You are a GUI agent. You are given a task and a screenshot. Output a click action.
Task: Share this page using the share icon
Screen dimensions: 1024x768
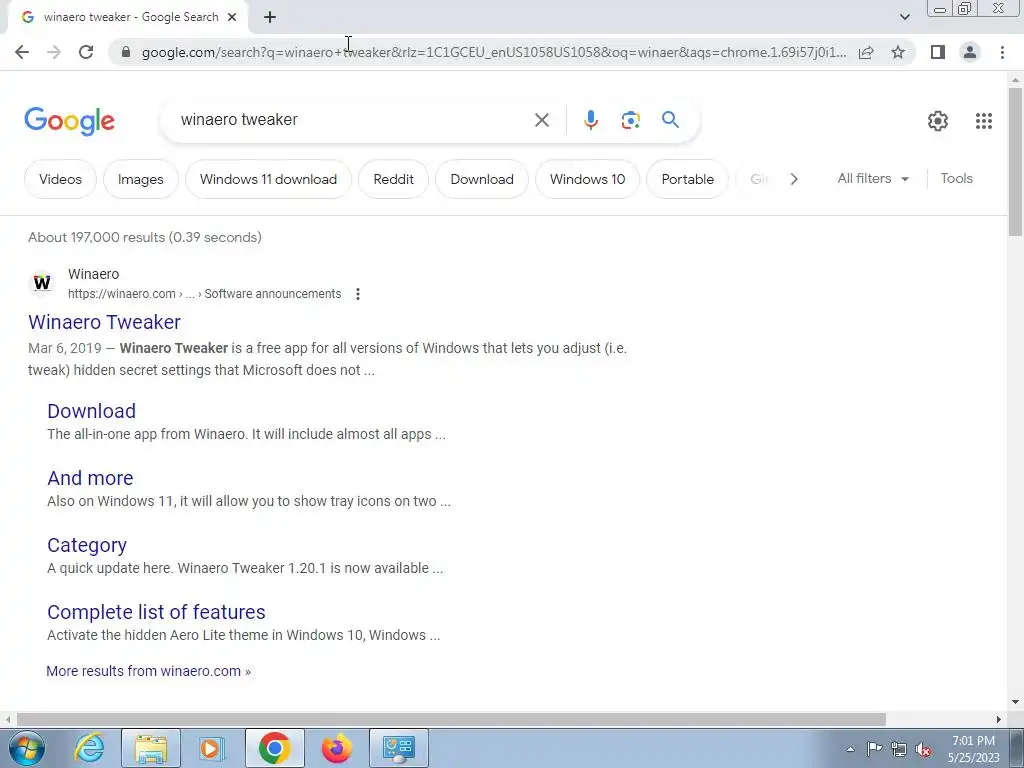click(866, 52)
